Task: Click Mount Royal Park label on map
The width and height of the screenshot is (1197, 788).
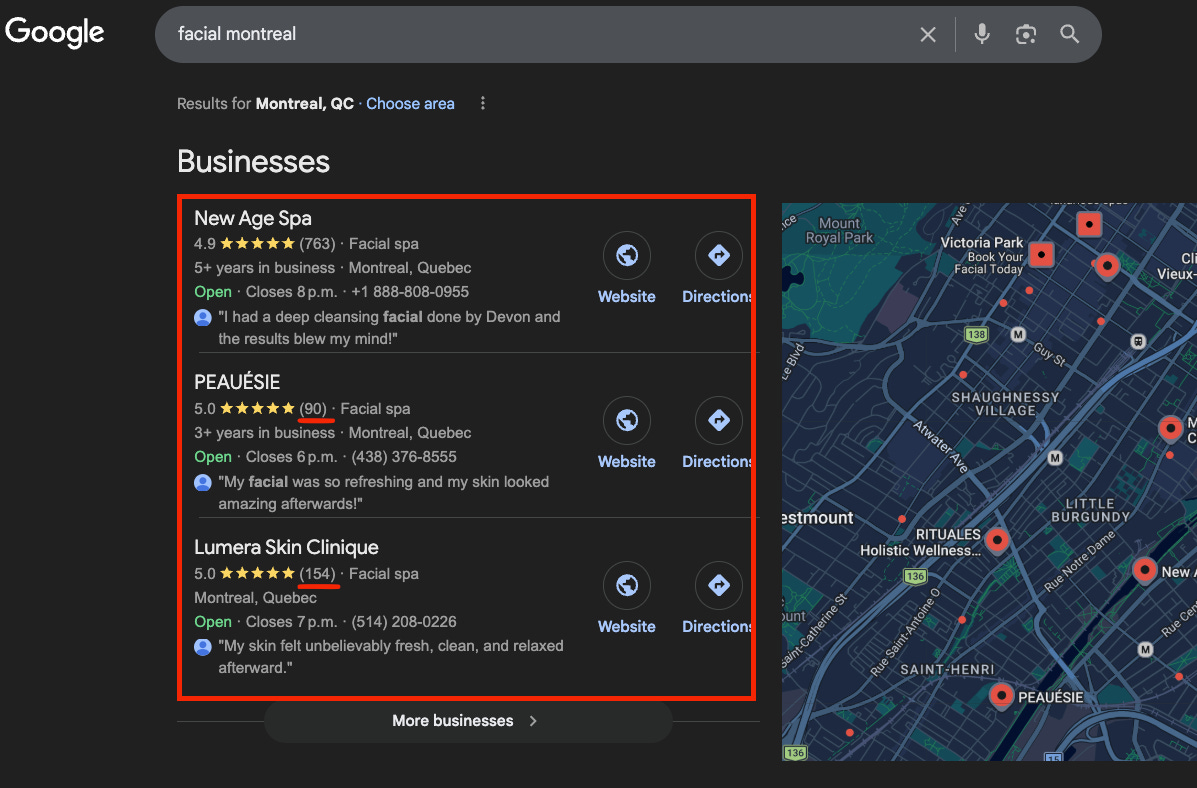Action: pos(839,231)
